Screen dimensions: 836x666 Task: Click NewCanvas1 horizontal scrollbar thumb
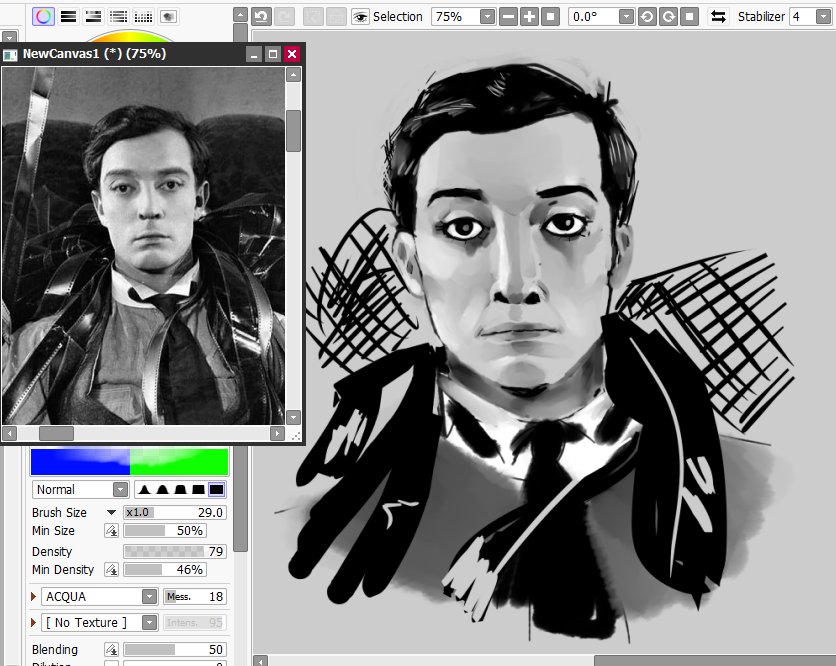(x=57, y=434)
